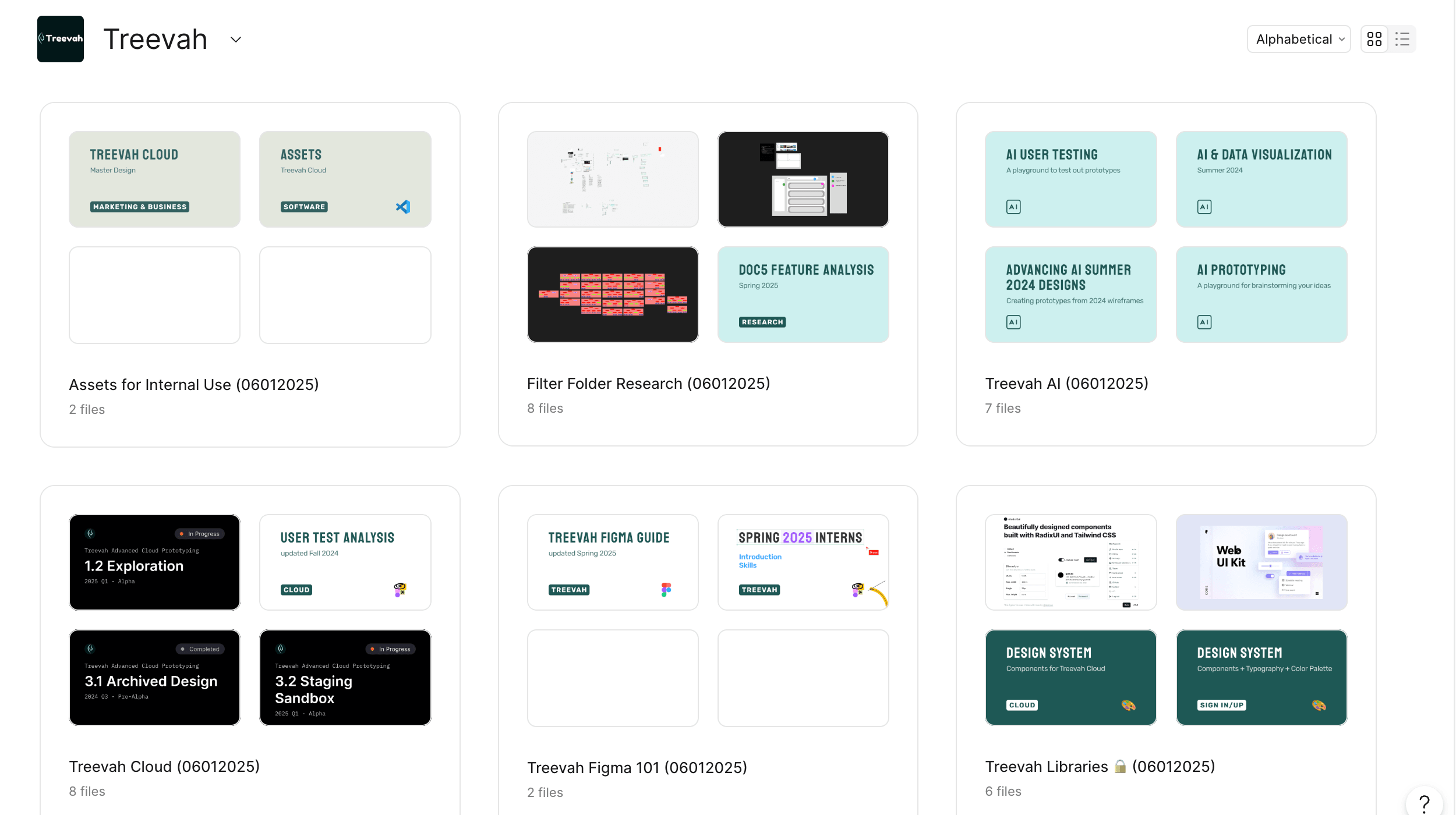Open the help question mark button
This screenshot has height=815, width=1456.
tap(1425, 803)
